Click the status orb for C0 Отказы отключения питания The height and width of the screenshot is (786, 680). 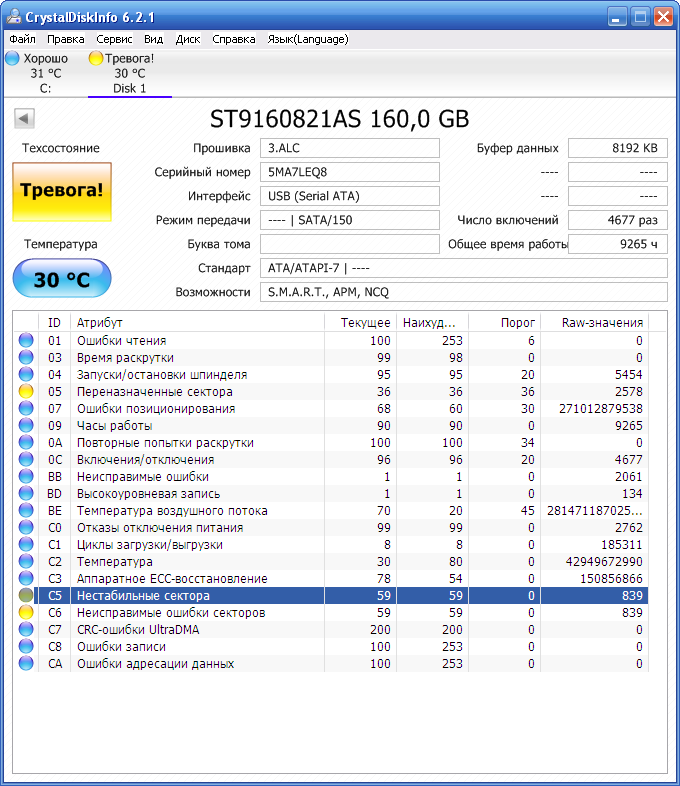26,528
